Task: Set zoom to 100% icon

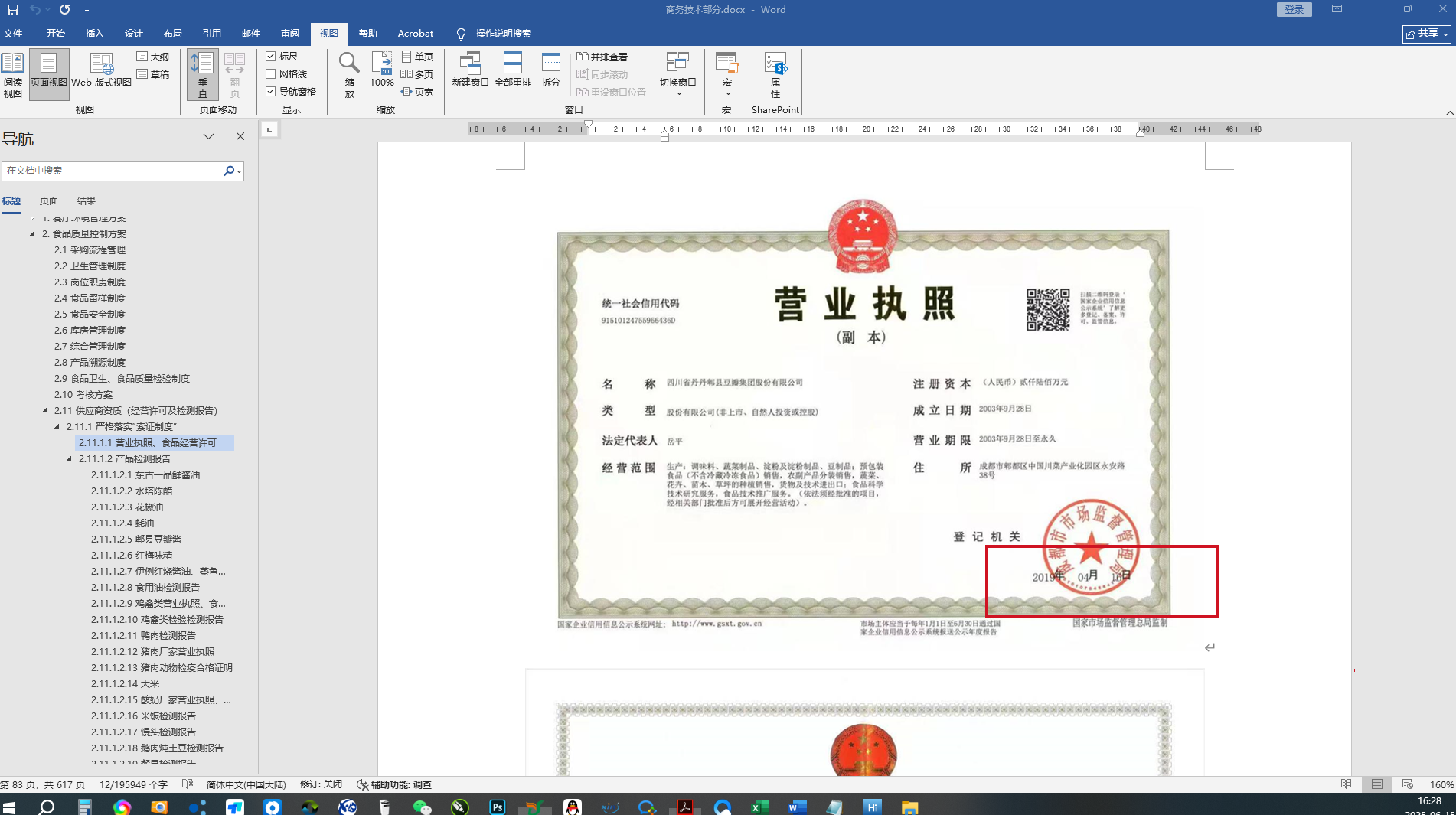Action: 382,70
